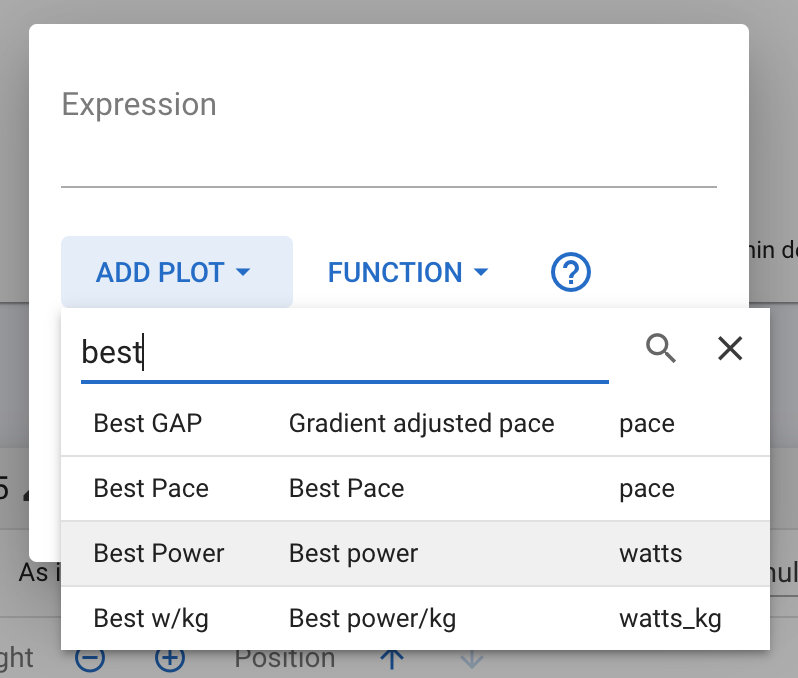Click the search box containing "best"
The height and width of the screenshot is (678, 798).
[344, 353]
